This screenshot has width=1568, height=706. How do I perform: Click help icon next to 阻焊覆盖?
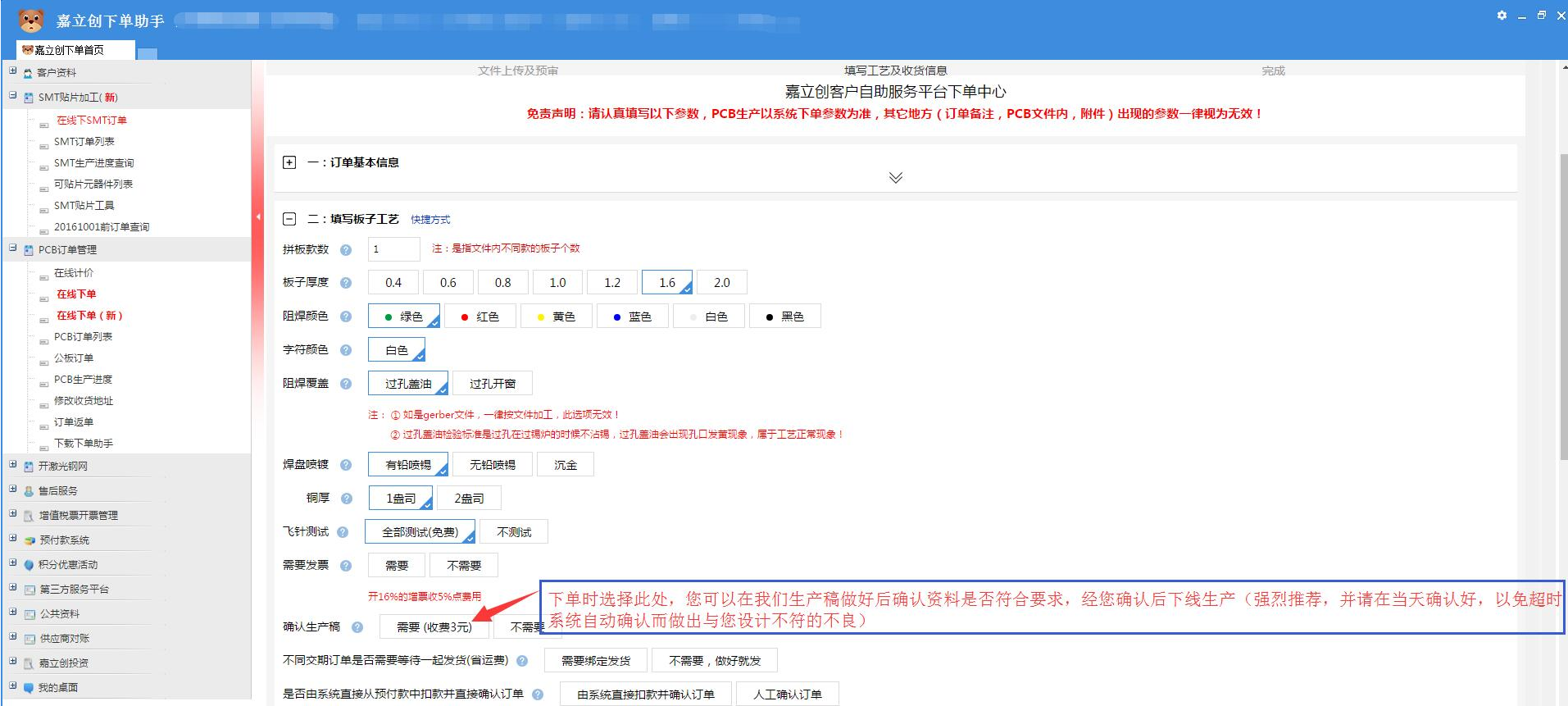pyautogui.click(x=346, y=384)
